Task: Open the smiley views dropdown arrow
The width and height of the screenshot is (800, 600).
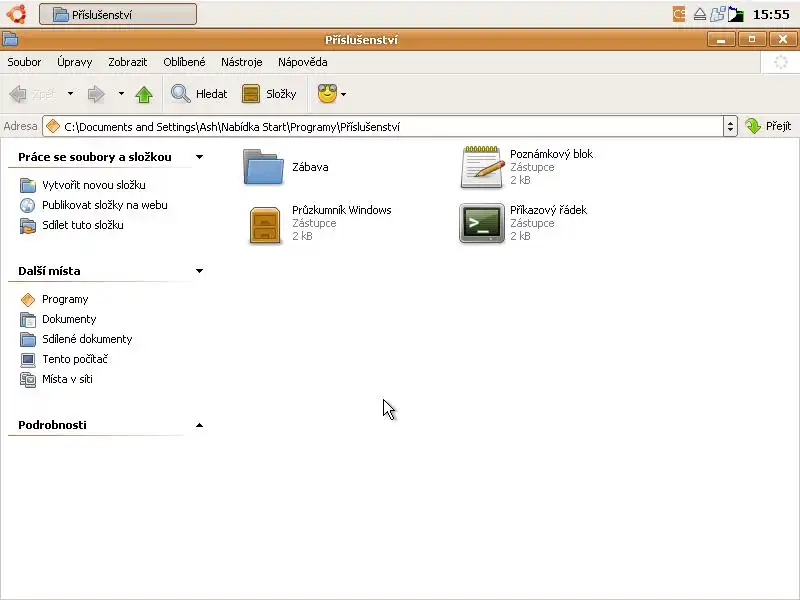Action: point(343,94)
